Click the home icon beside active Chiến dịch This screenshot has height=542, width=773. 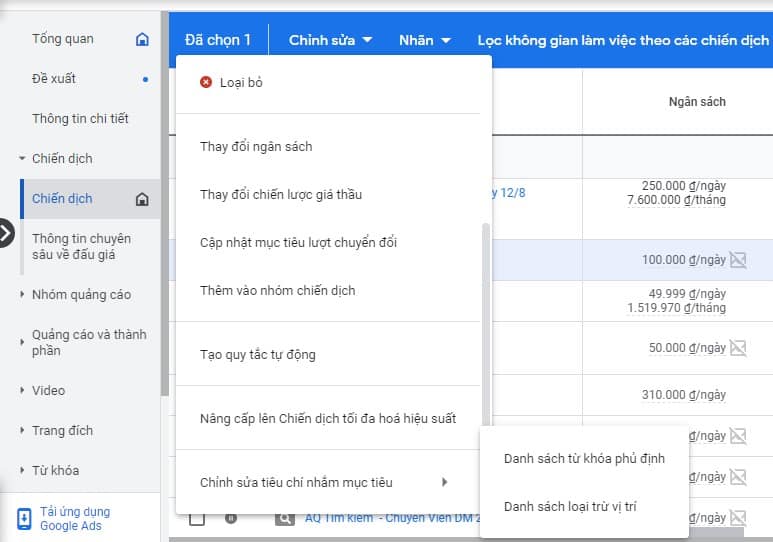point(142,199)
